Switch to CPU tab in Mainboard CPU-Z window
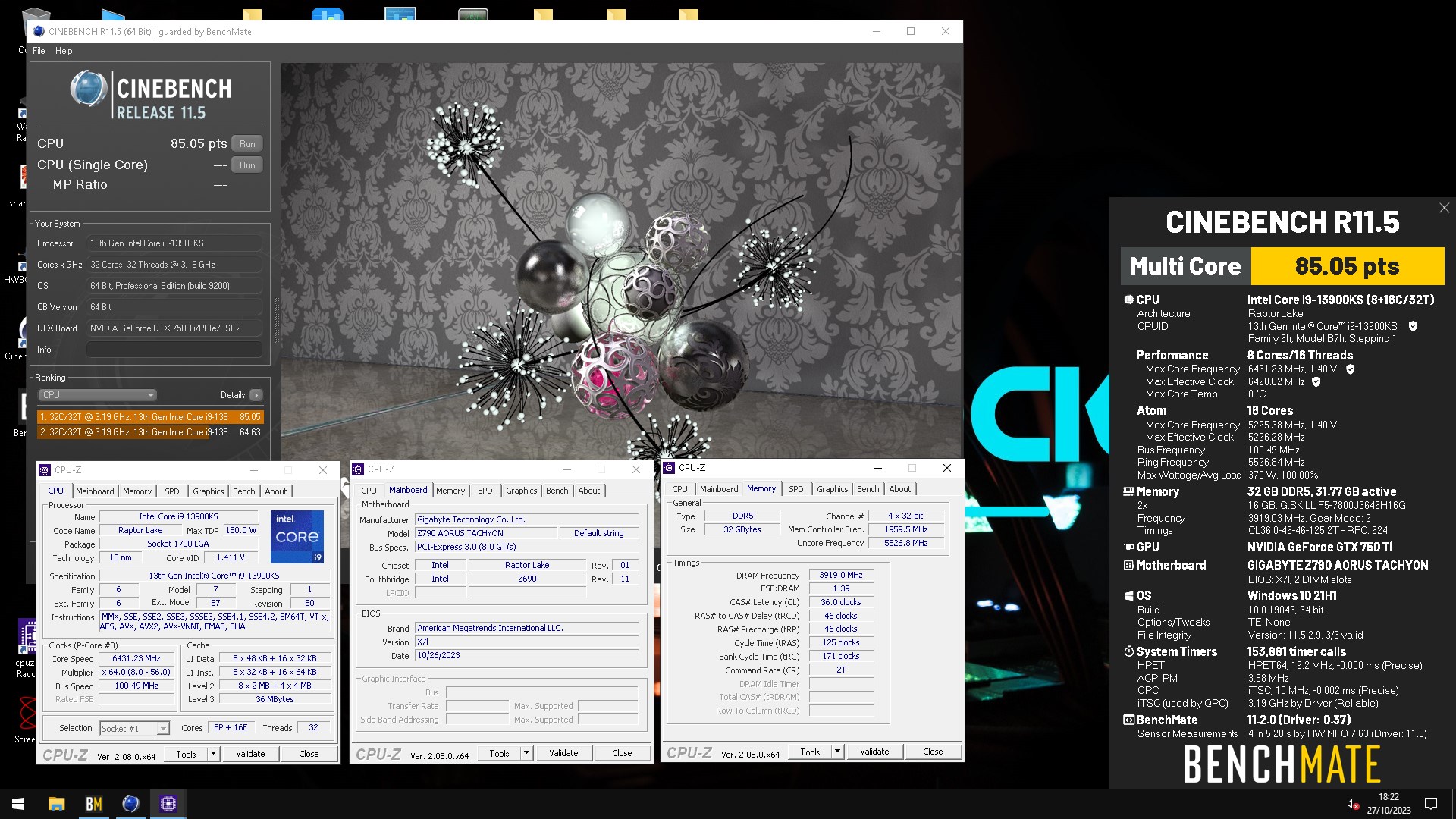Screen dimensions: 1456x819 (369, 491)
